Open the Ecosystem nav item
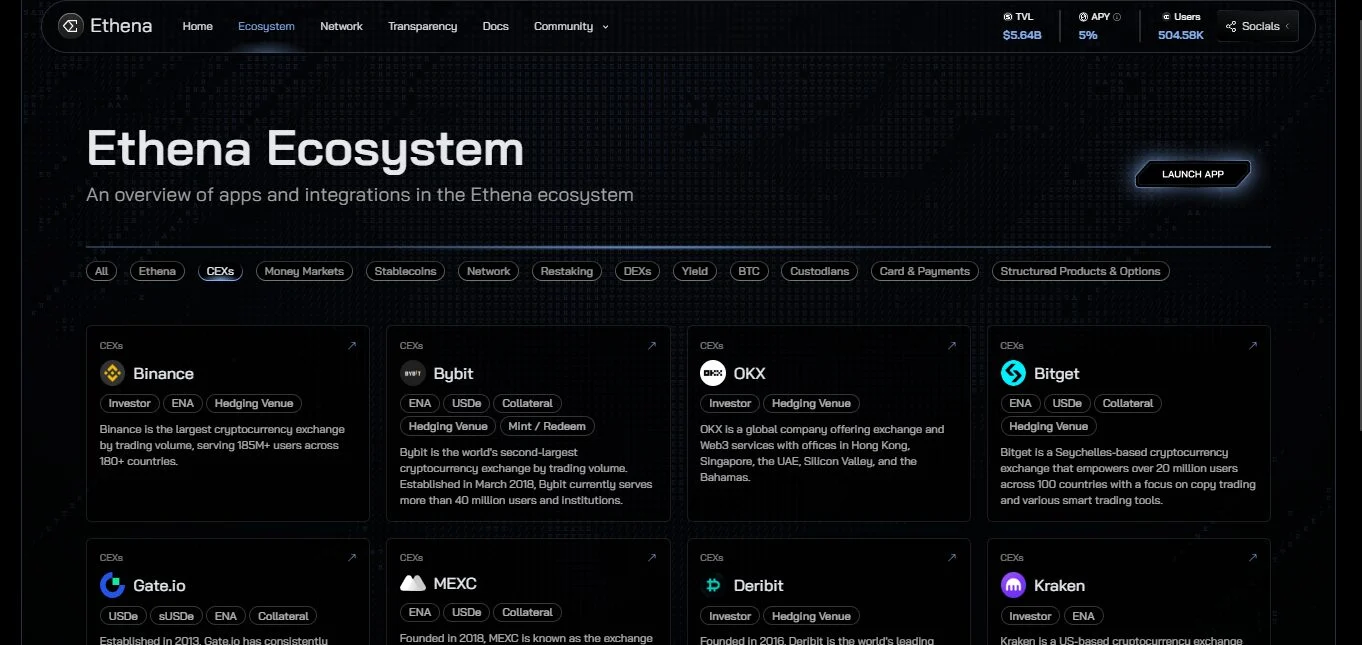Screen dimensions: 1362x645 [x=266, y=26]
